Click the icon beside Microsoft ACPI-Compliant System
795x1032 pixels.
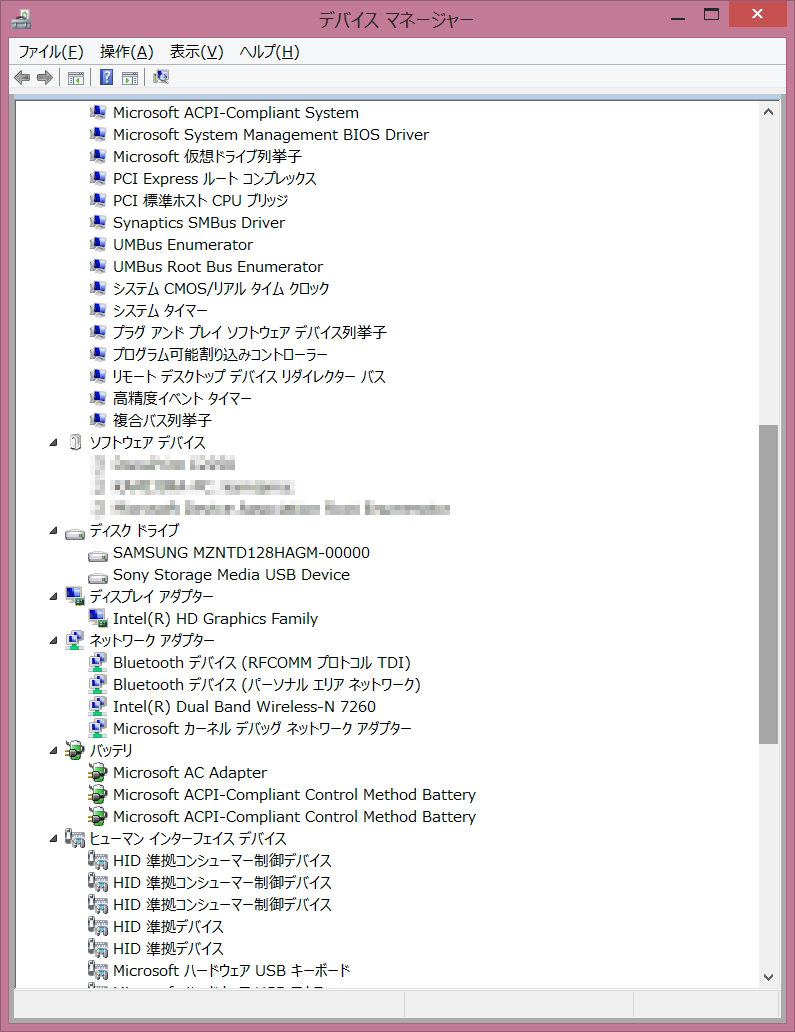click(x=97, y=113)
